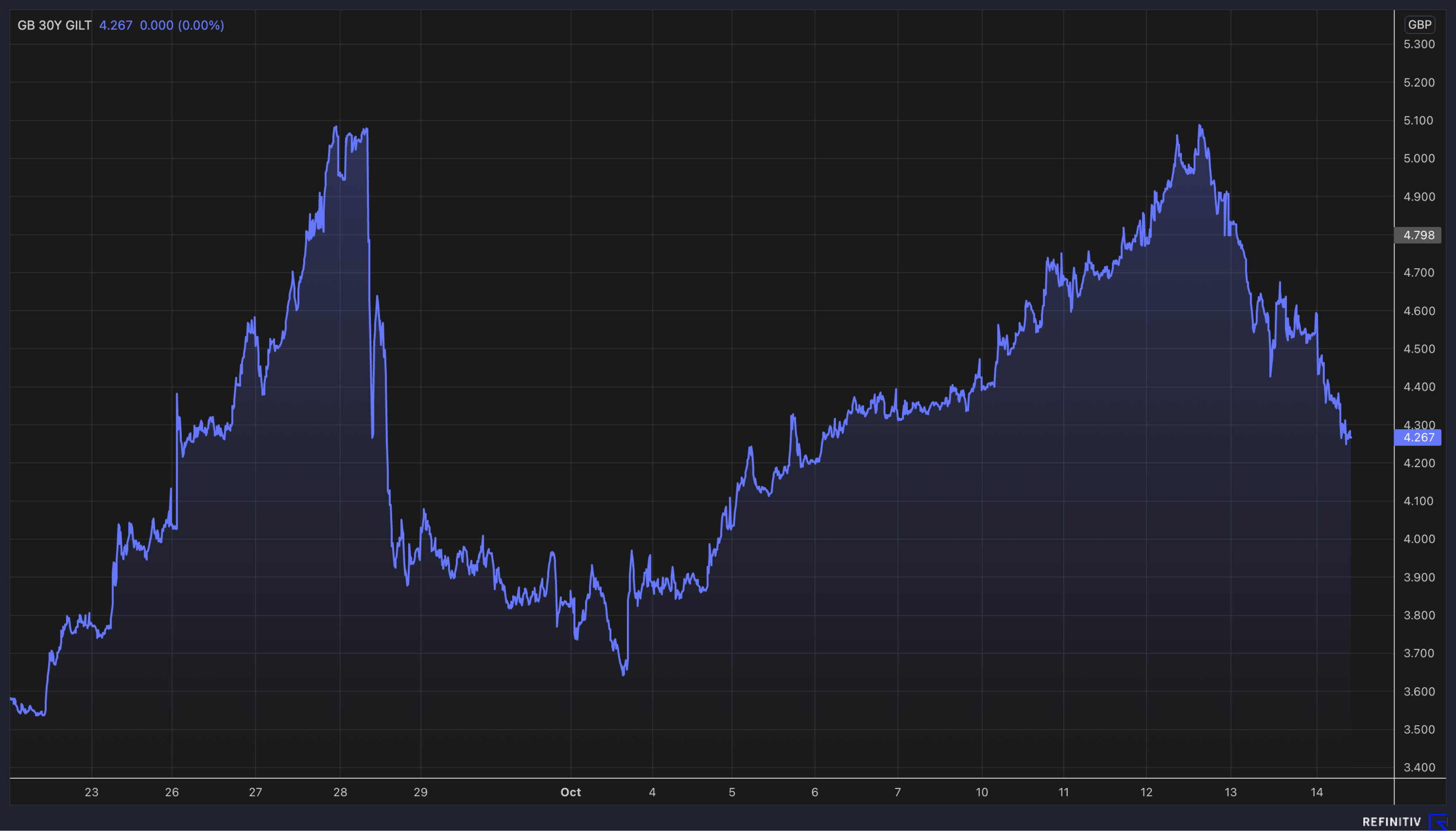Click the 4.600 price axis label
This screenshot has width=1456, height=831.
1419,311
